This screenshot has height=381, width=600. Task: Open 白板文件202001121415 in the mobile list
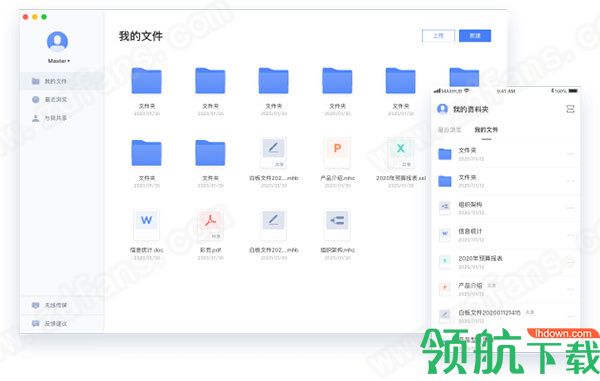click(x=505, y=316)
